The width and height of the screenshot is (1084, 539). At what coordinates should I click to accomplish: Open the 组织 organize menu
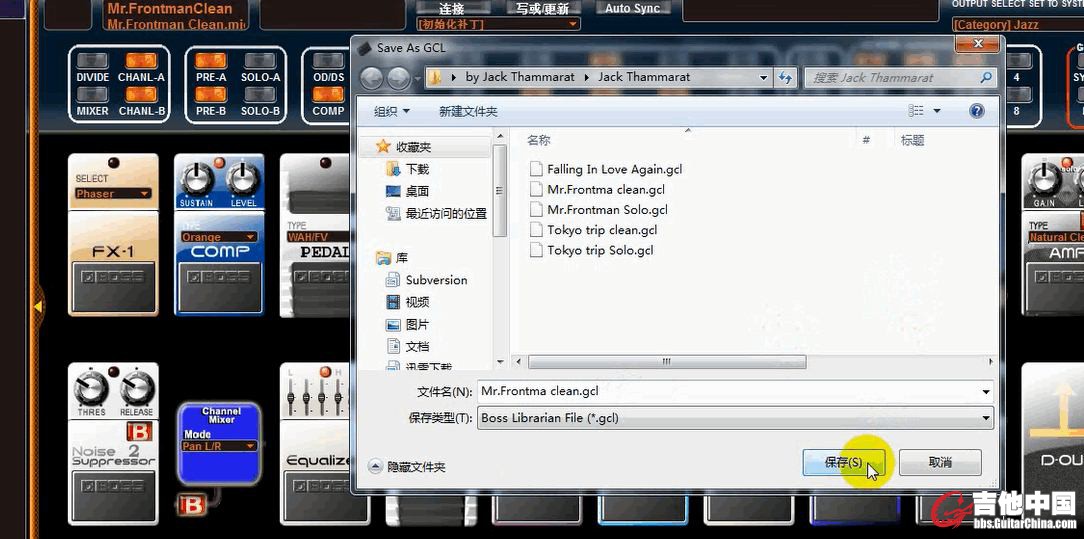click(x=392, y=111)
